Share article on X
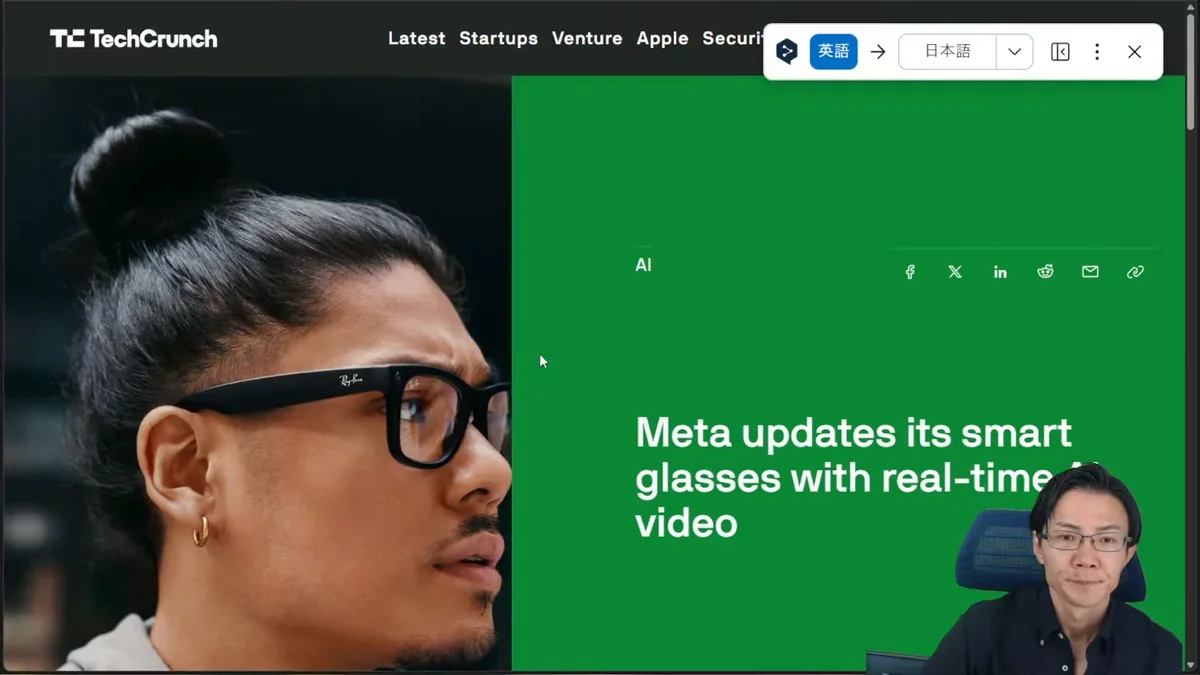This screenshot has height=675, width=1200. 955,272
